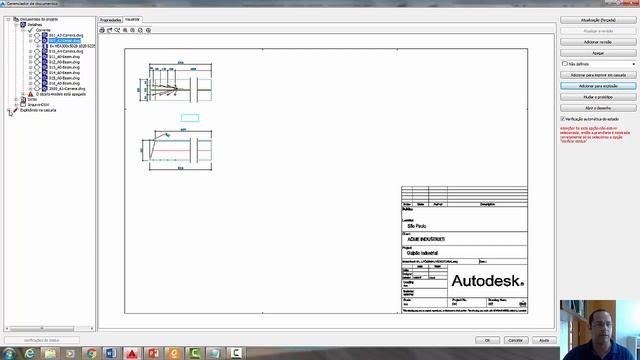
Task: Collapse the Documentos do projeto tree node
Action: click(x=8, y=19)
